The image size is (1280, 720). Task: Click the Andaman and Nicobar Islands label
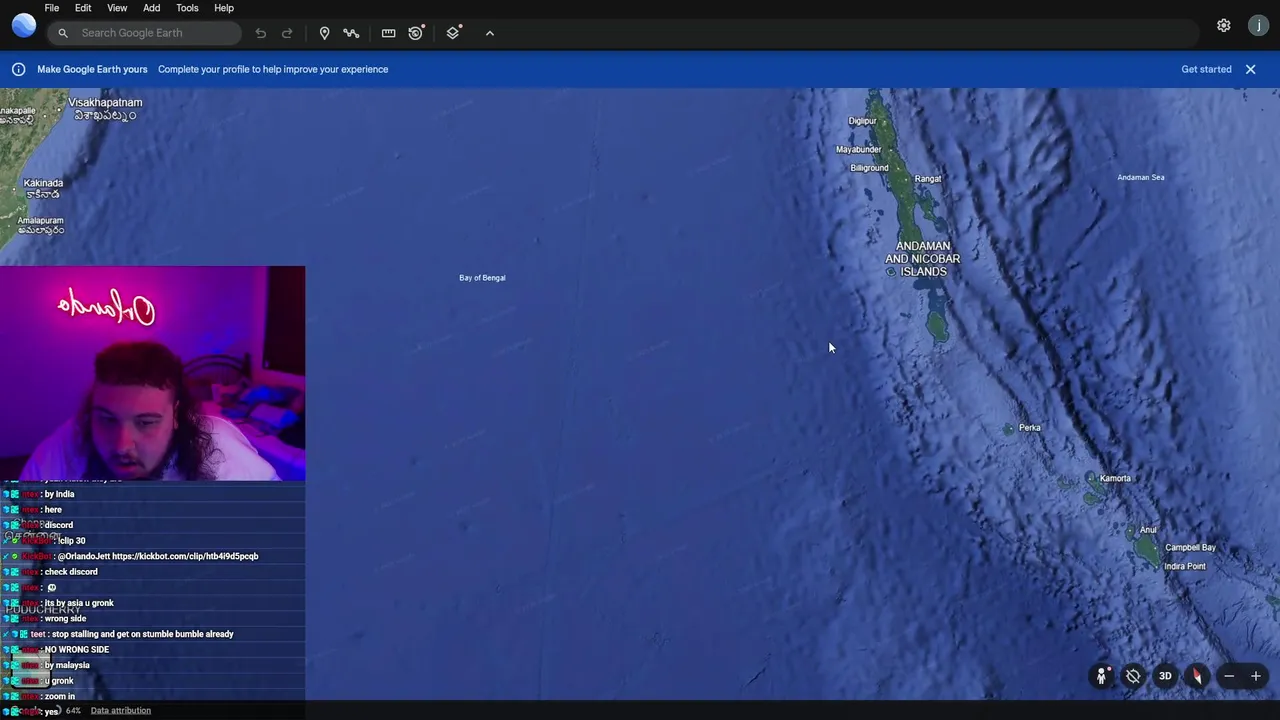coord(922,259)
